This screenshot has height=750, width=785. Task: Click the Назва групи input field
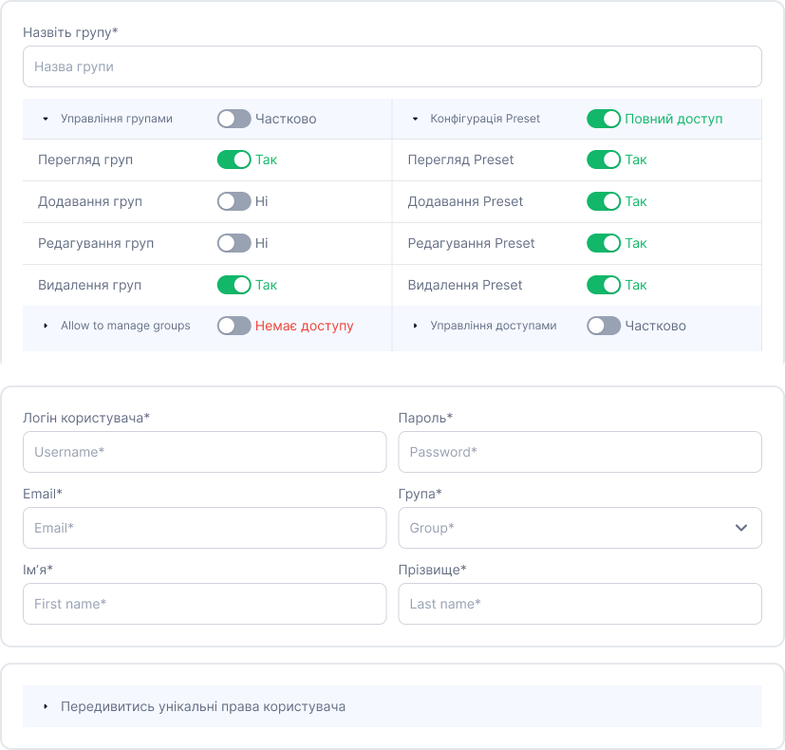(392, 67)
